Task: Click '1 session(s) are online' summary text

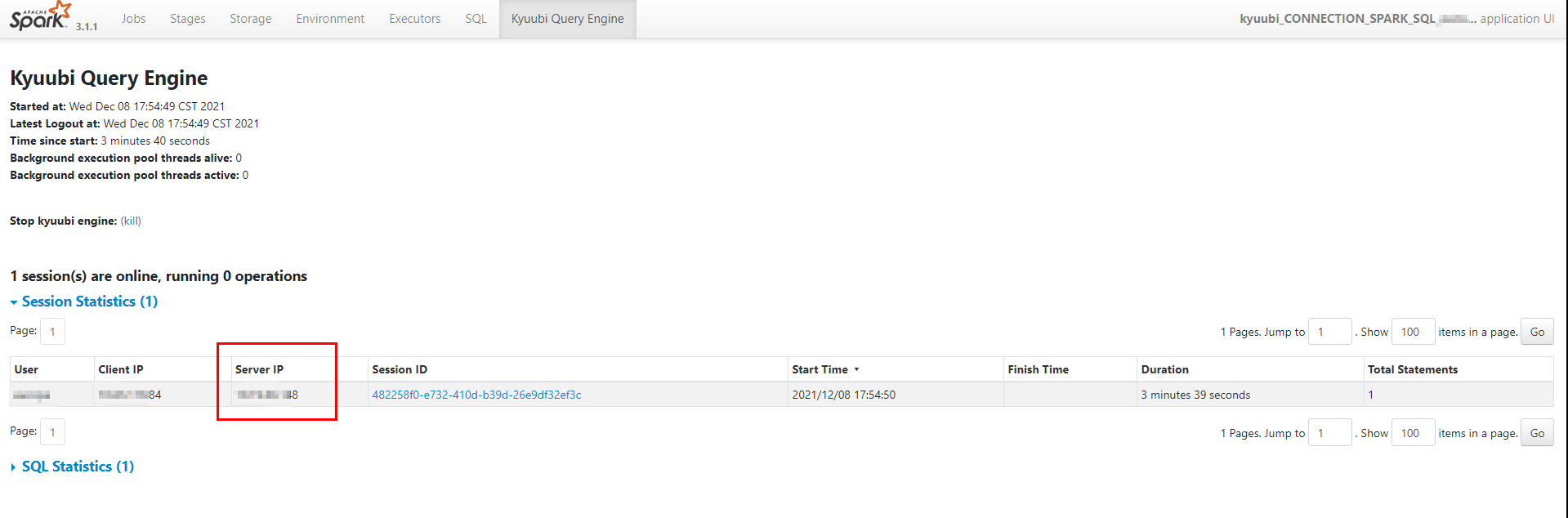Action: pyautogui.click(x=159, y=276)
